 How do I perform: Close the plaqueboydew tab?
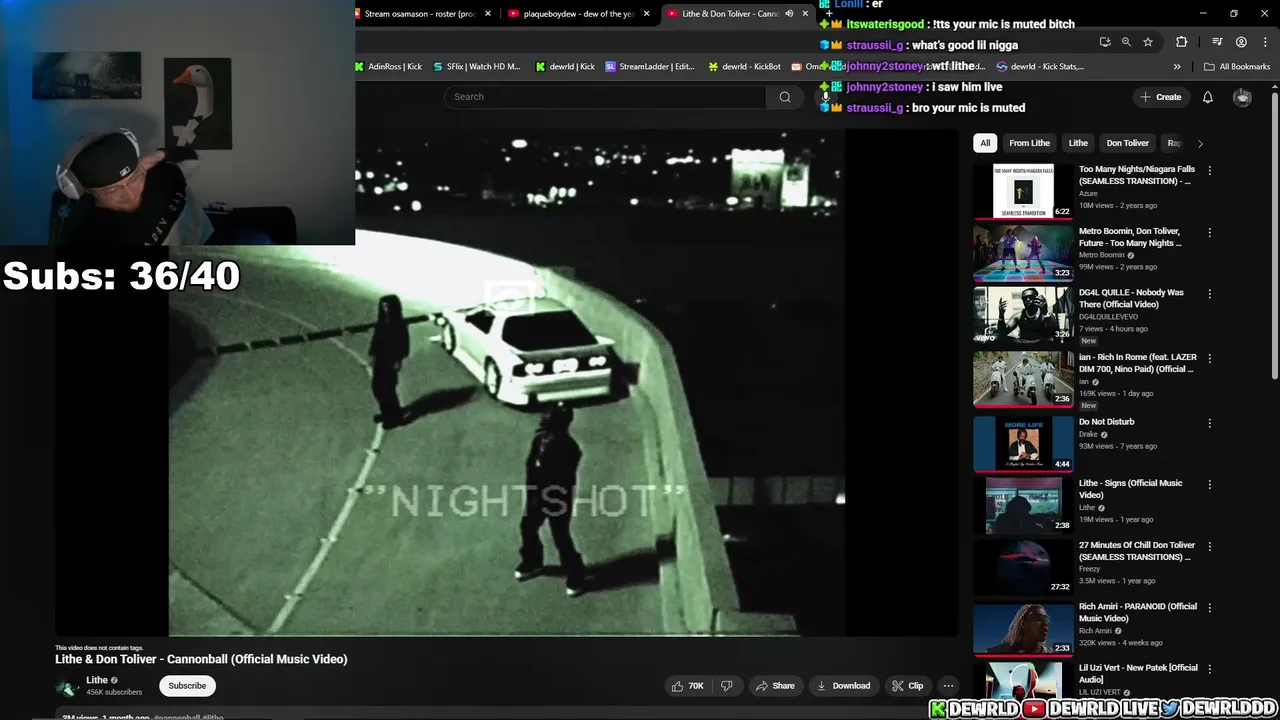(x=647, y=14)
